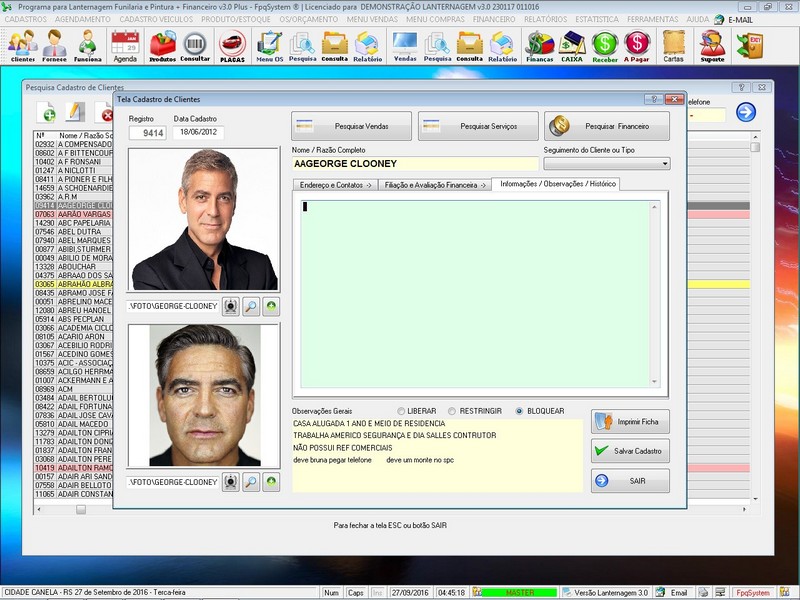Switch to Filiação e Avaliação Financeira tab
Image resolution: width=800 pixels, height=600 pixels.
435,185
